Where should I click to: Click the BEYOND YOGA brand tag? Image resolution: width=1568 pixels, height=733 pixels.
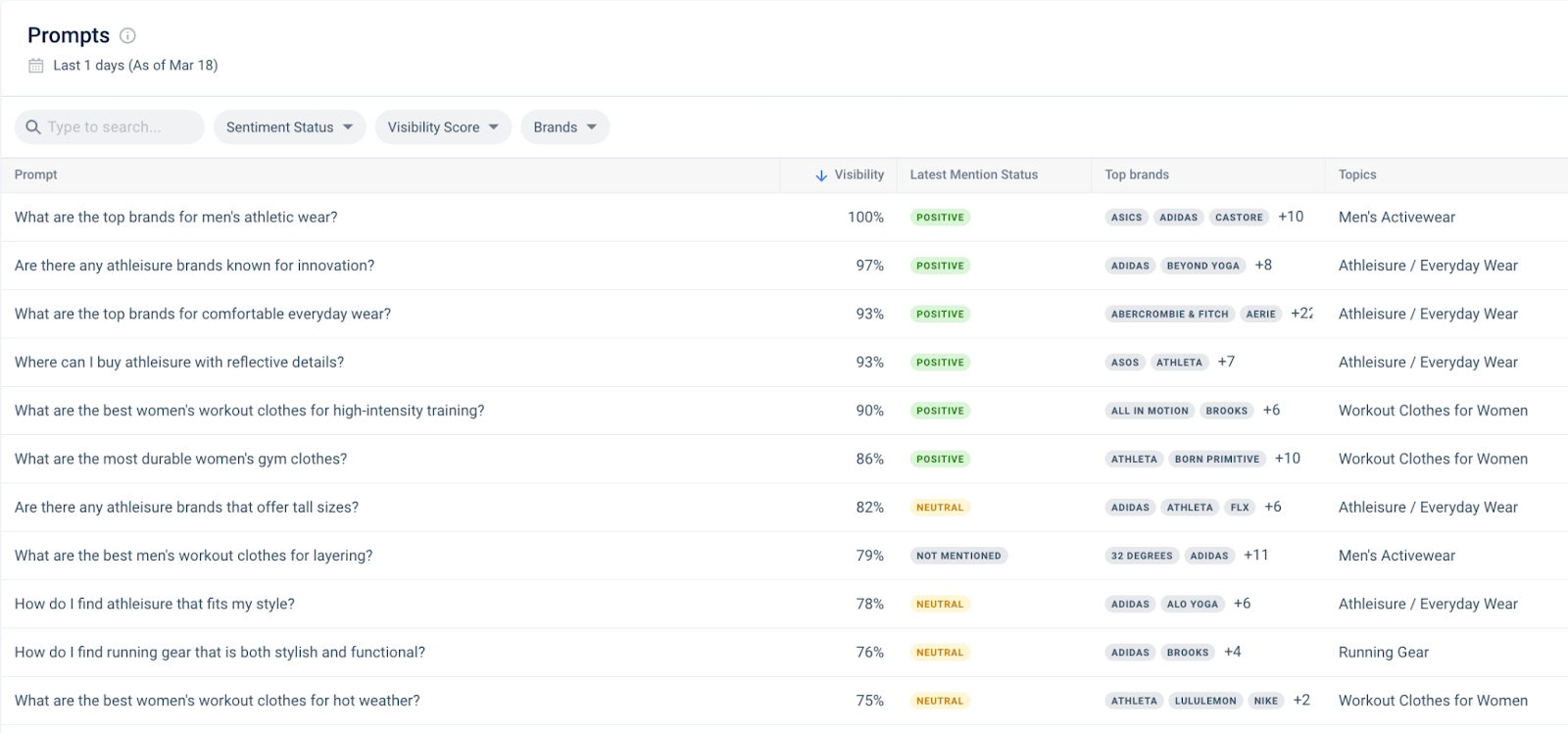pos(1202,266)
